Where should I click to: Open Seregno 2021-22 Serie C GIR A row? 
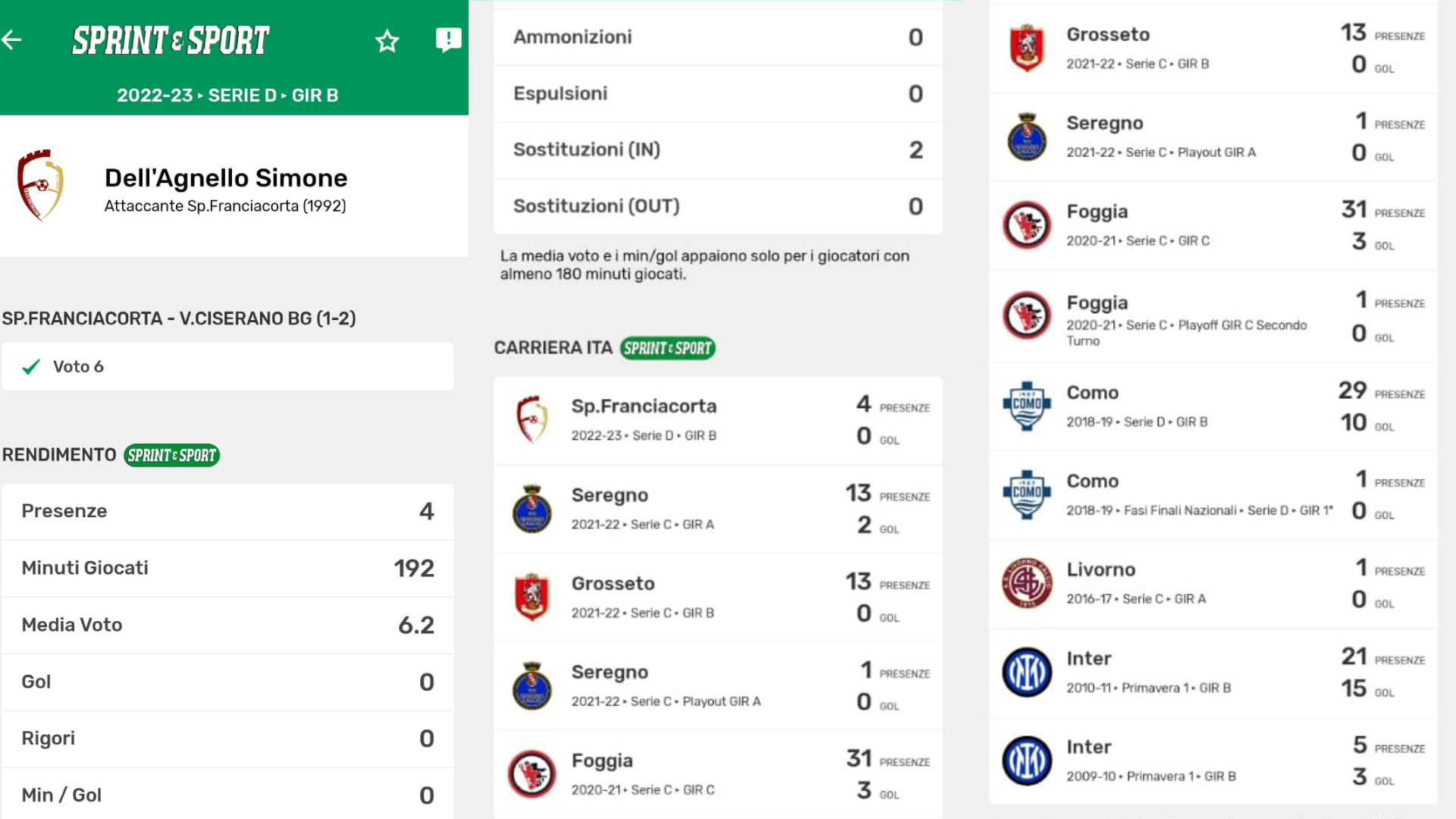point(717,509)
